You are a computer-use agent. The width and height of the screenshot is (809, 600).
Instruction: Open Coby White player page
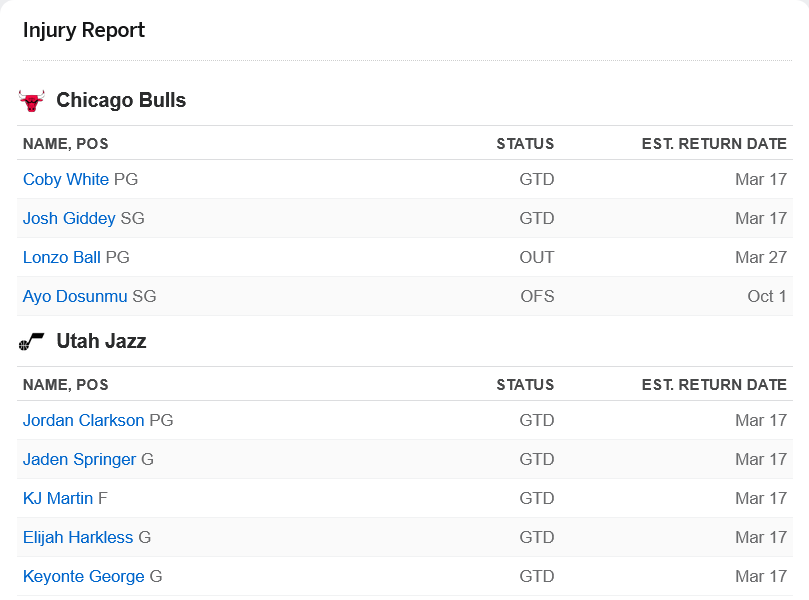point(66,179)
